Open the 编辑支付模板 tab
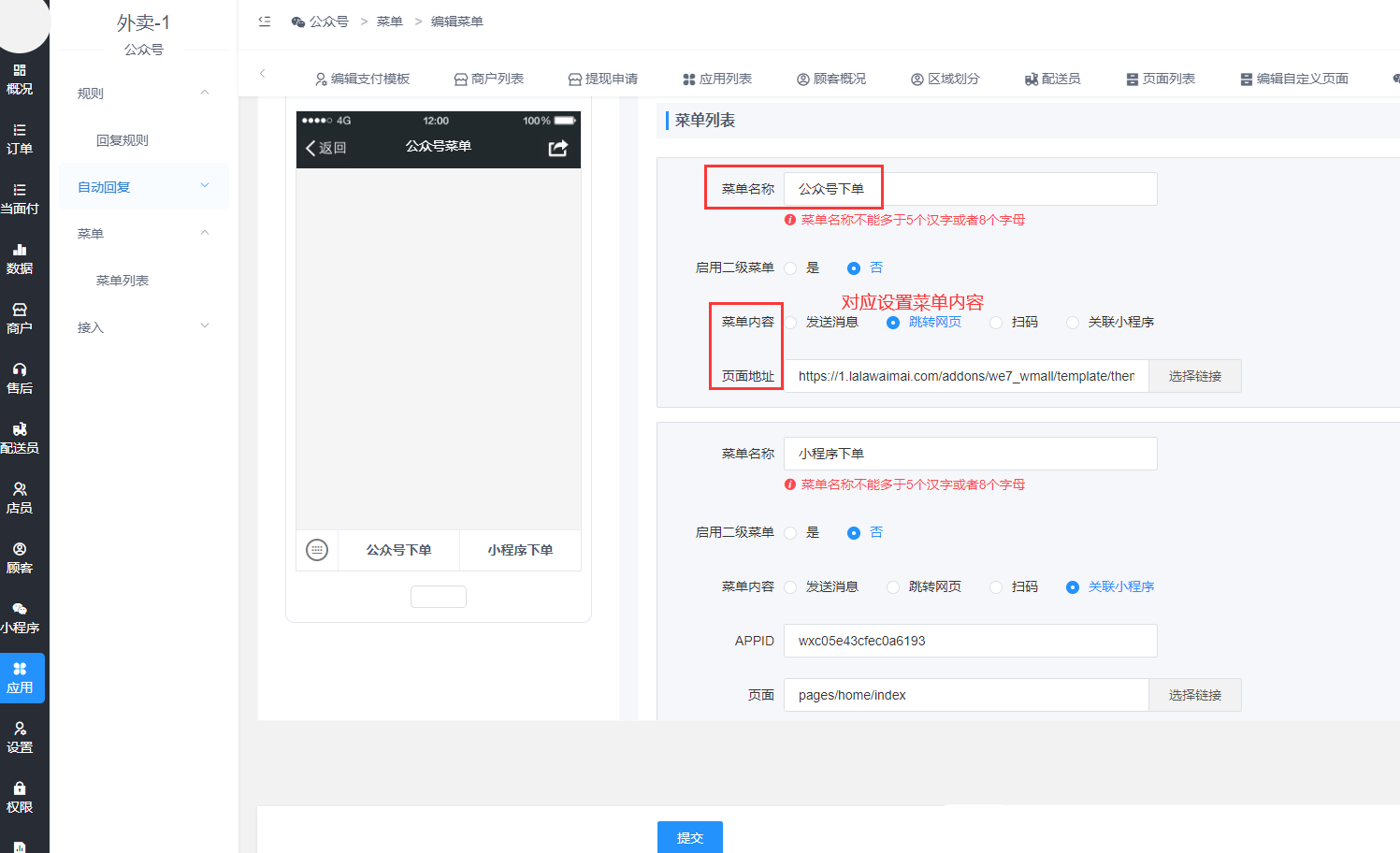Viewport: 1400px width, 853px height. (362, 79)
